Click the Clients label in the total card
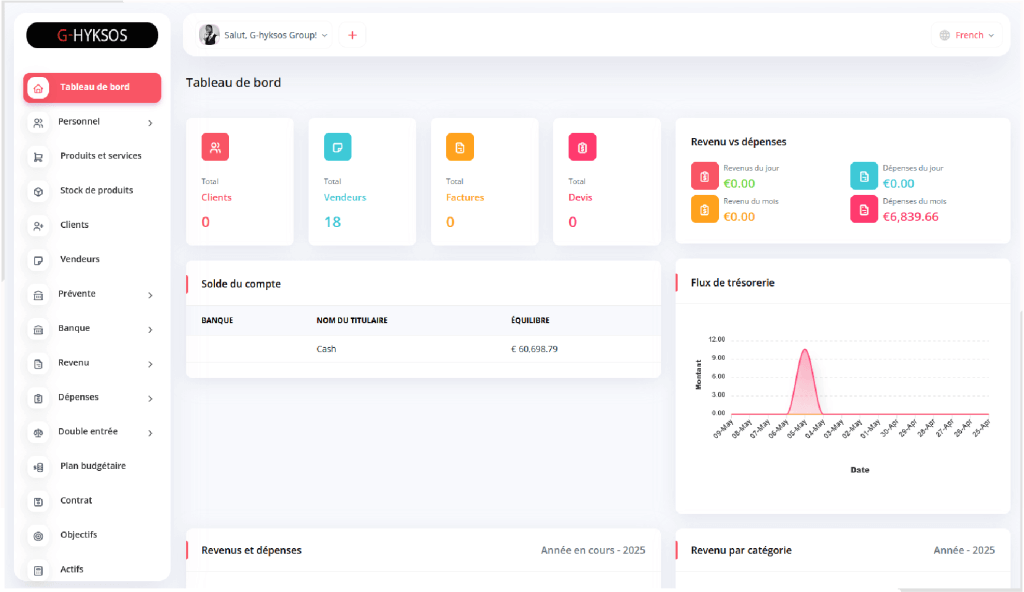The image size is (1024, 592). tap(216, 197)
